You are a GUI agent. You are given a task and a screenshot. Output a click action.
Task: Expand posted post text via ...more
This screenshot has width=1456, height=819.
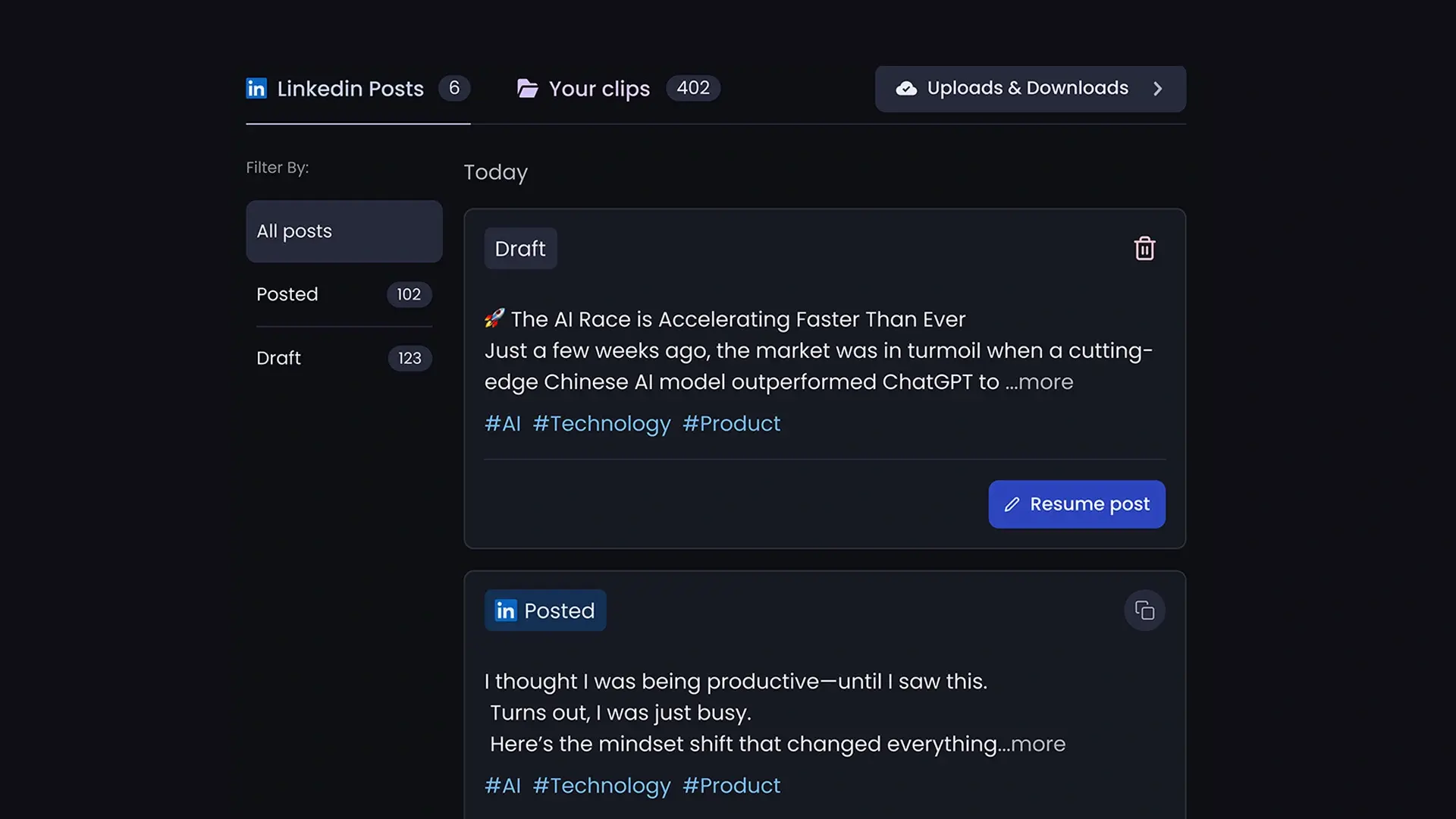1033,744
